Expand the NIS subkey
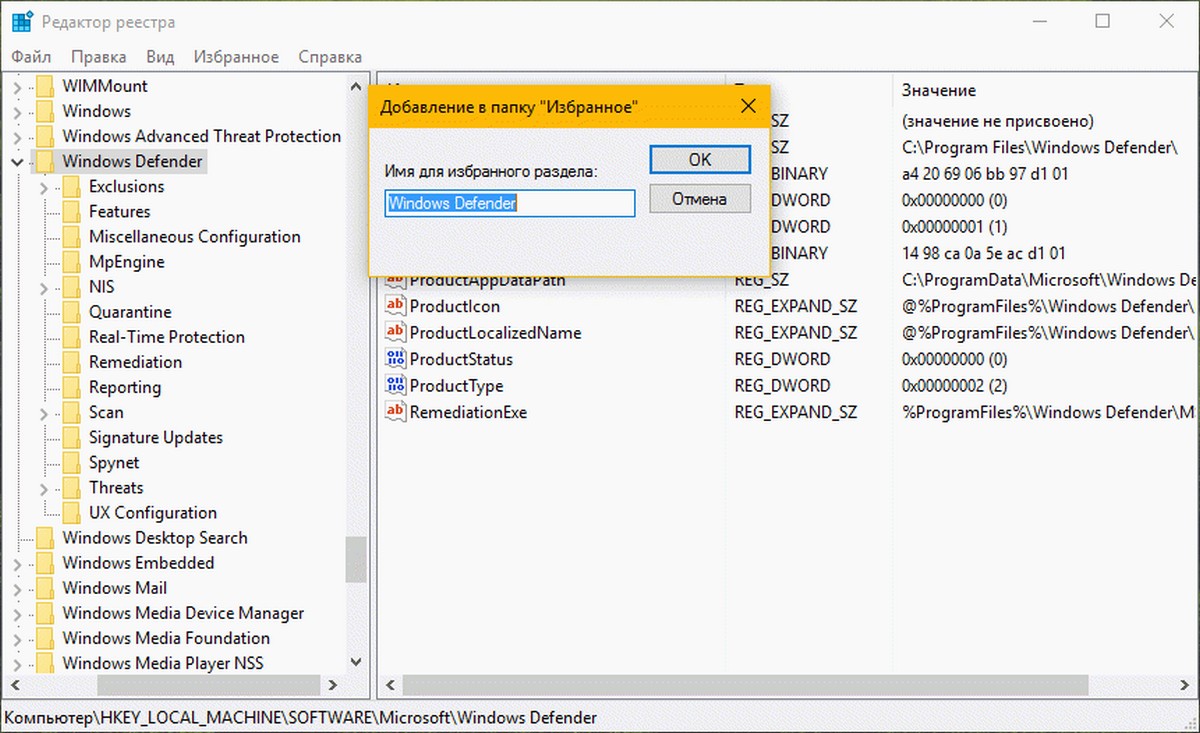The height and width of the screenshot is (733, 1200). (44, 287)
